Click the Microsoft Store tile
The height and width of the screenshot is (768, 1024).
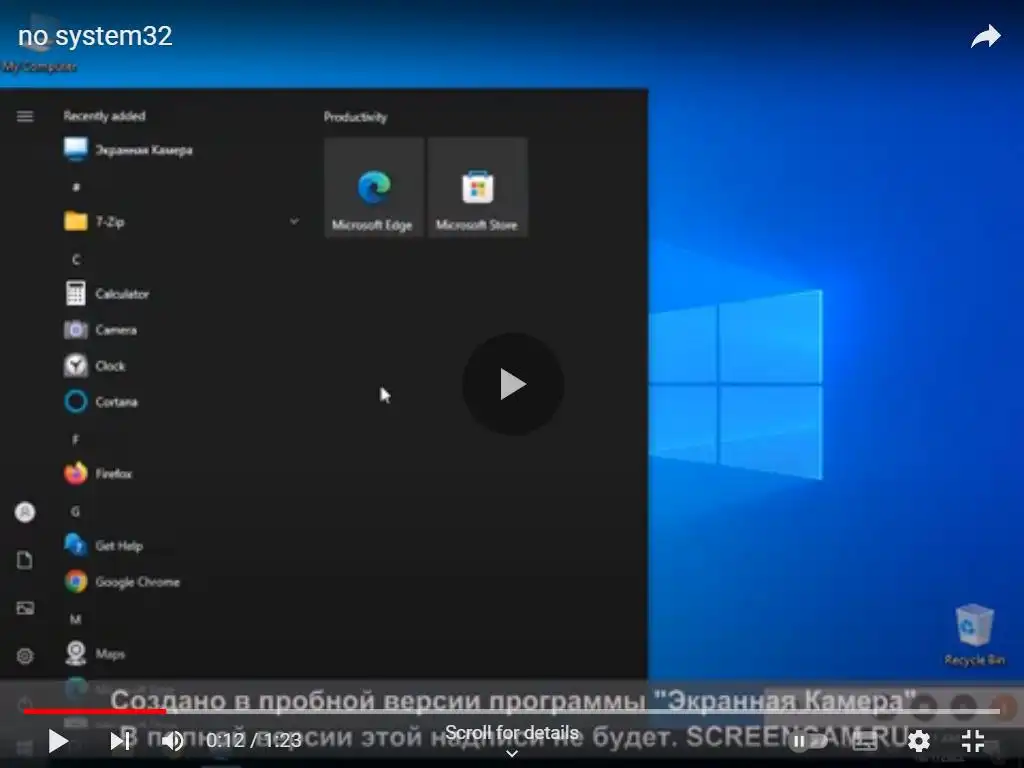(x=477, y=187)
